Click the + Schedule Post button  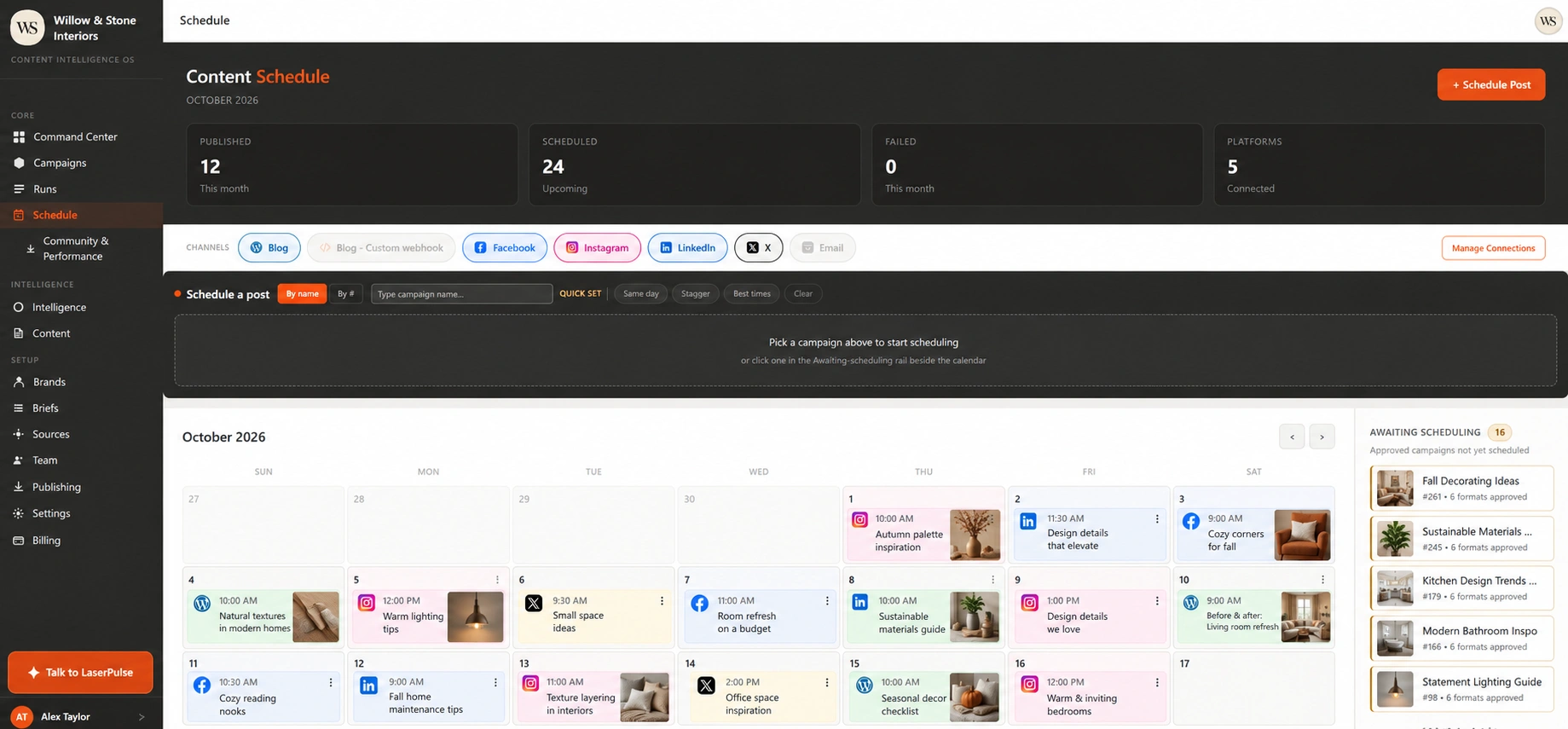[x=1490, y=84]
